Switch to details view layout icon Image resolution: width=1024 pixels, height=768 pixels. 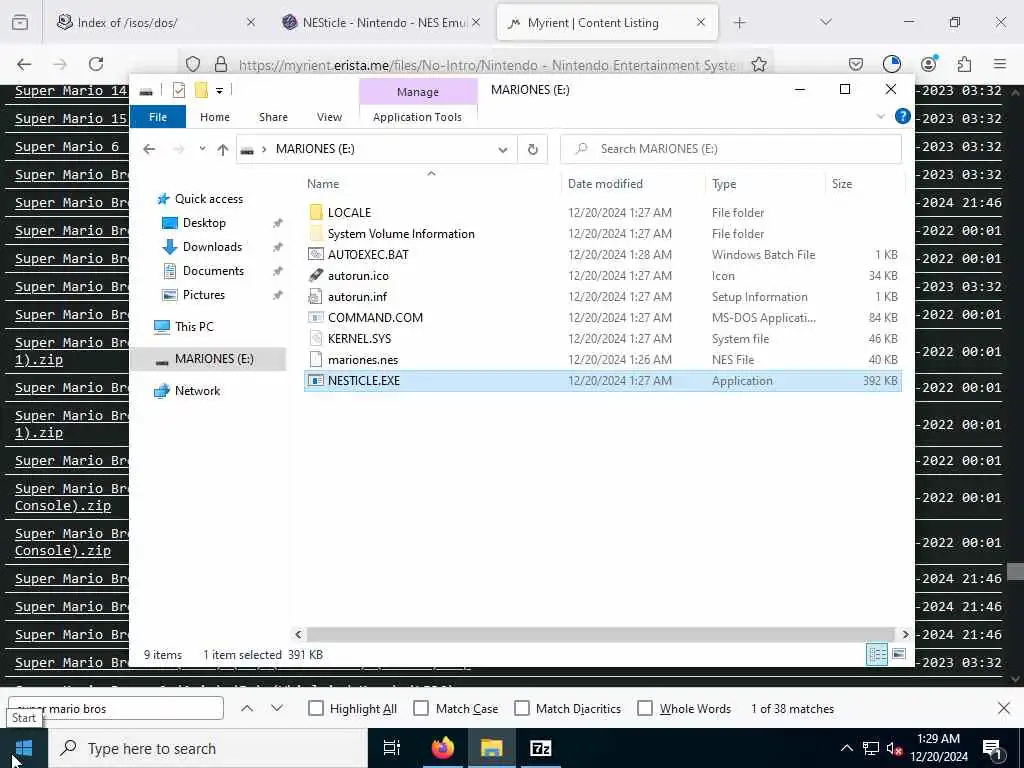pos(876,654)
